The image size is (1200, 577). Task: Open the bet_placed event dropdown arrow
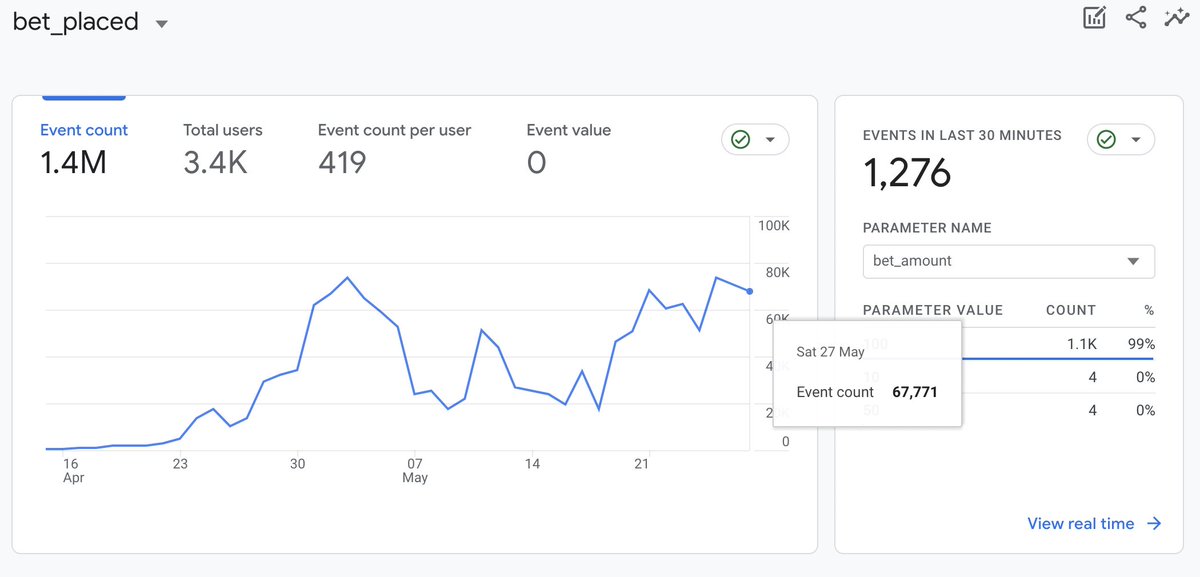coord(162,24)
